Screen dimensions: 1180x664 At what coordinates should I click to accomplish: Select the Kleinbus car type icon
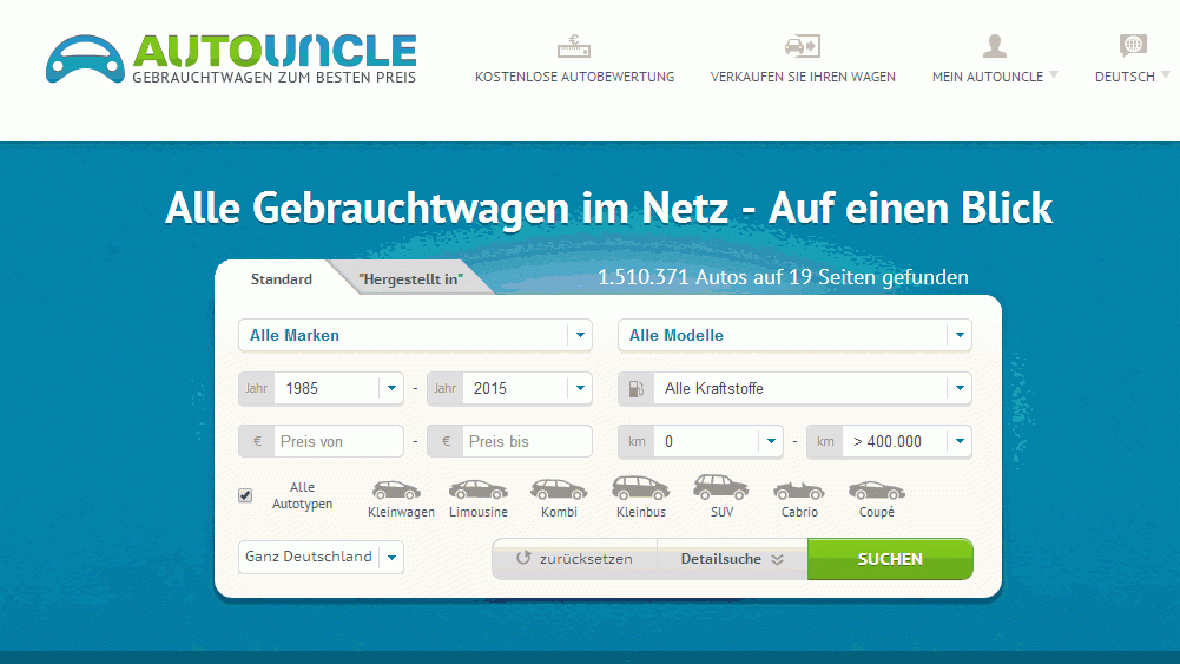coord(640,488)
